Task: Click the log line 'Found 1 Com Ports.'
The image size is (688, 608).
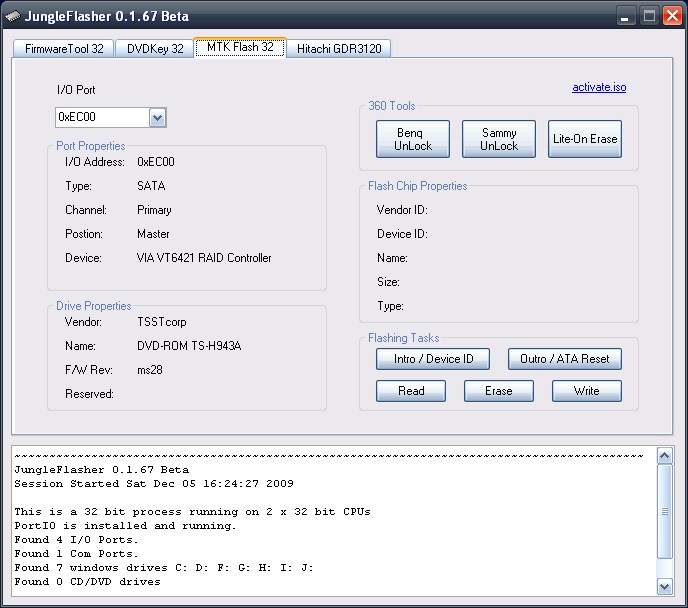Action: point(76,554)
